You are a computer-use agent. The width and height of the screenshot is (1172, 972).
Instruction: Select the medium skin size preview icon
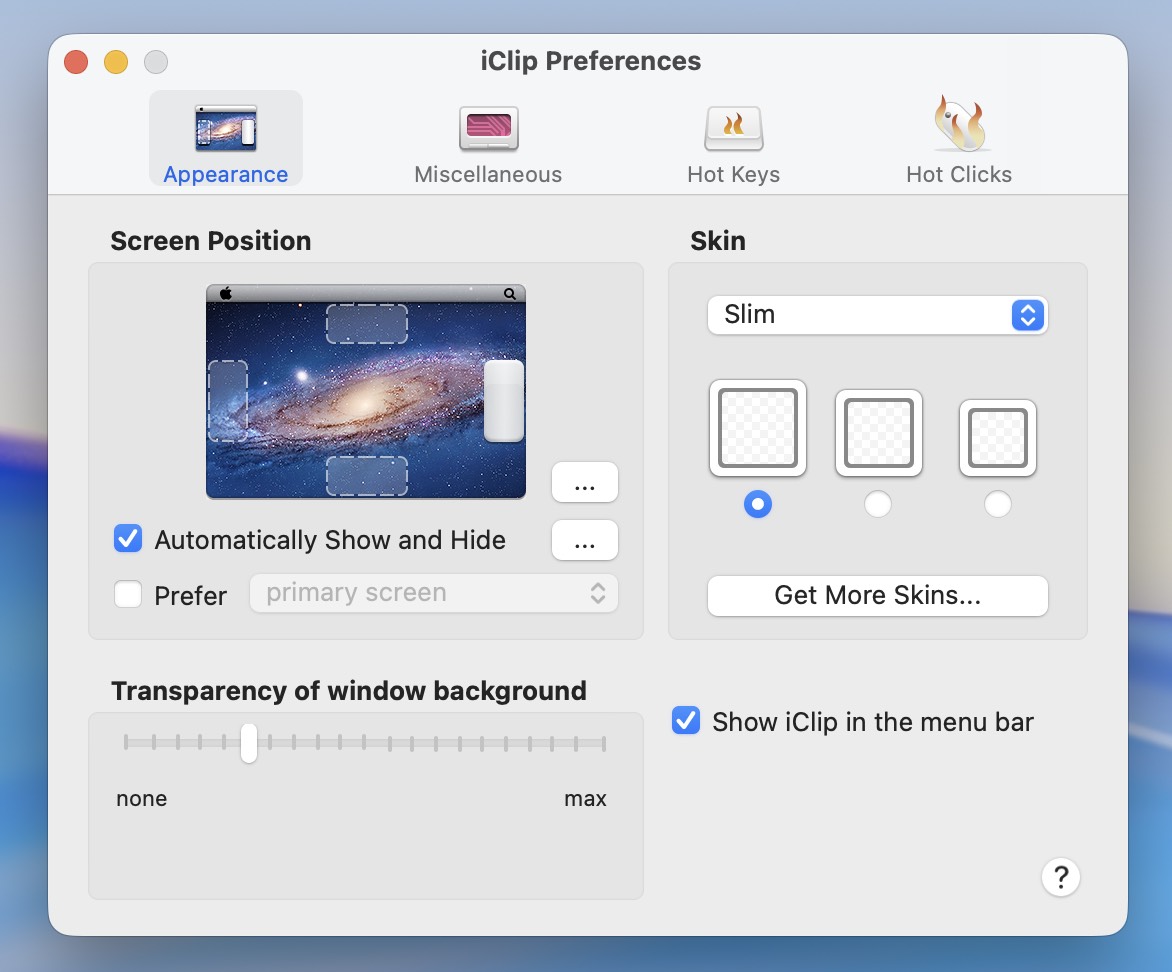(878, 434)
